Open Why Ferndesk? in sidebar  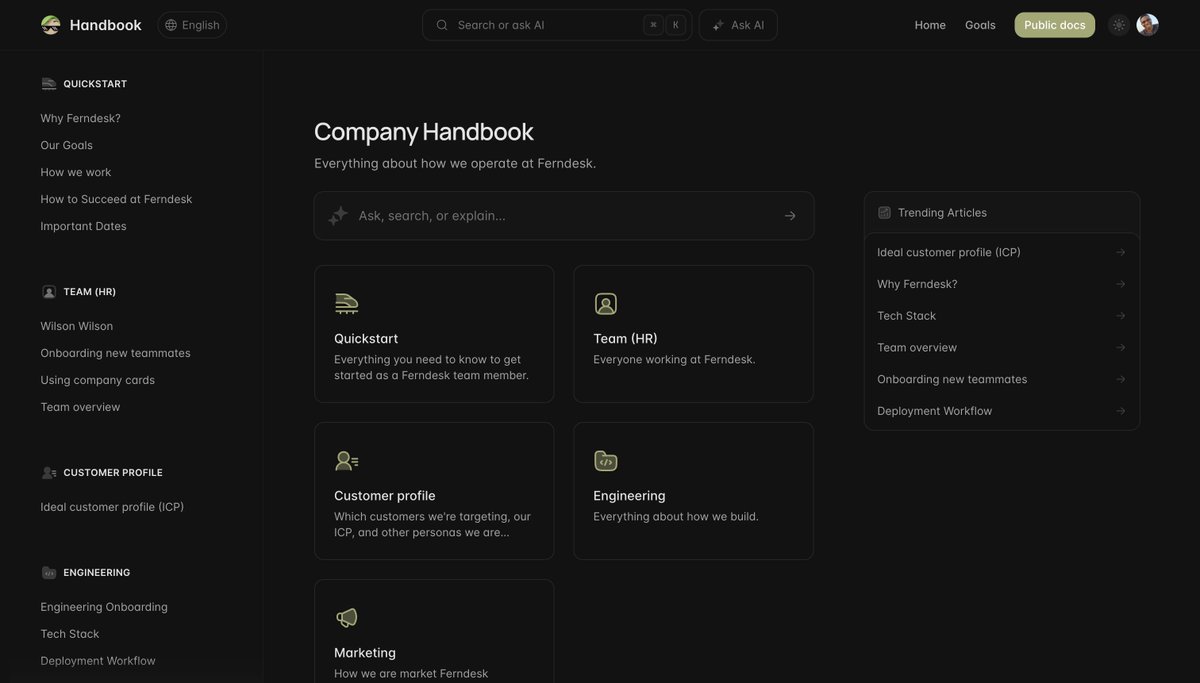[80, 118]
